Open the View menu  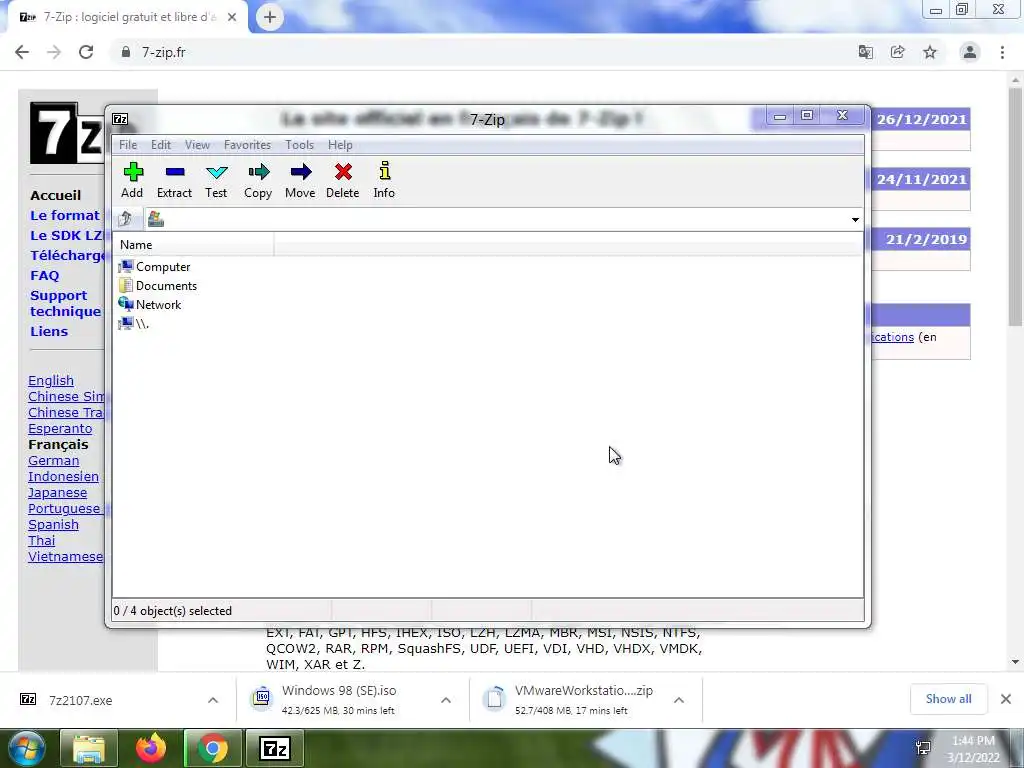(197, 145)
